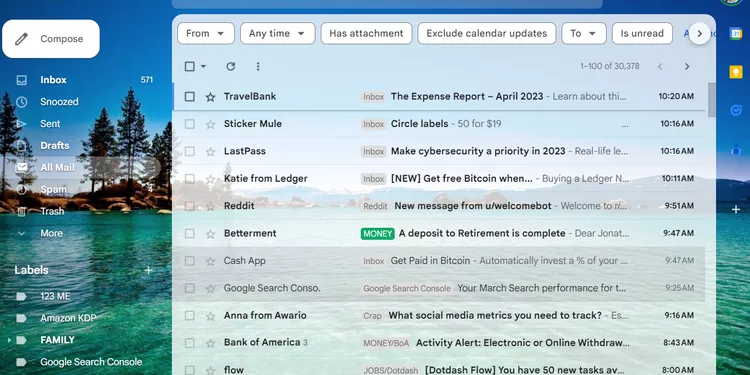Apply the Is unread filter
This screenshot has height=375, width=750.
[x=642, y=33]
